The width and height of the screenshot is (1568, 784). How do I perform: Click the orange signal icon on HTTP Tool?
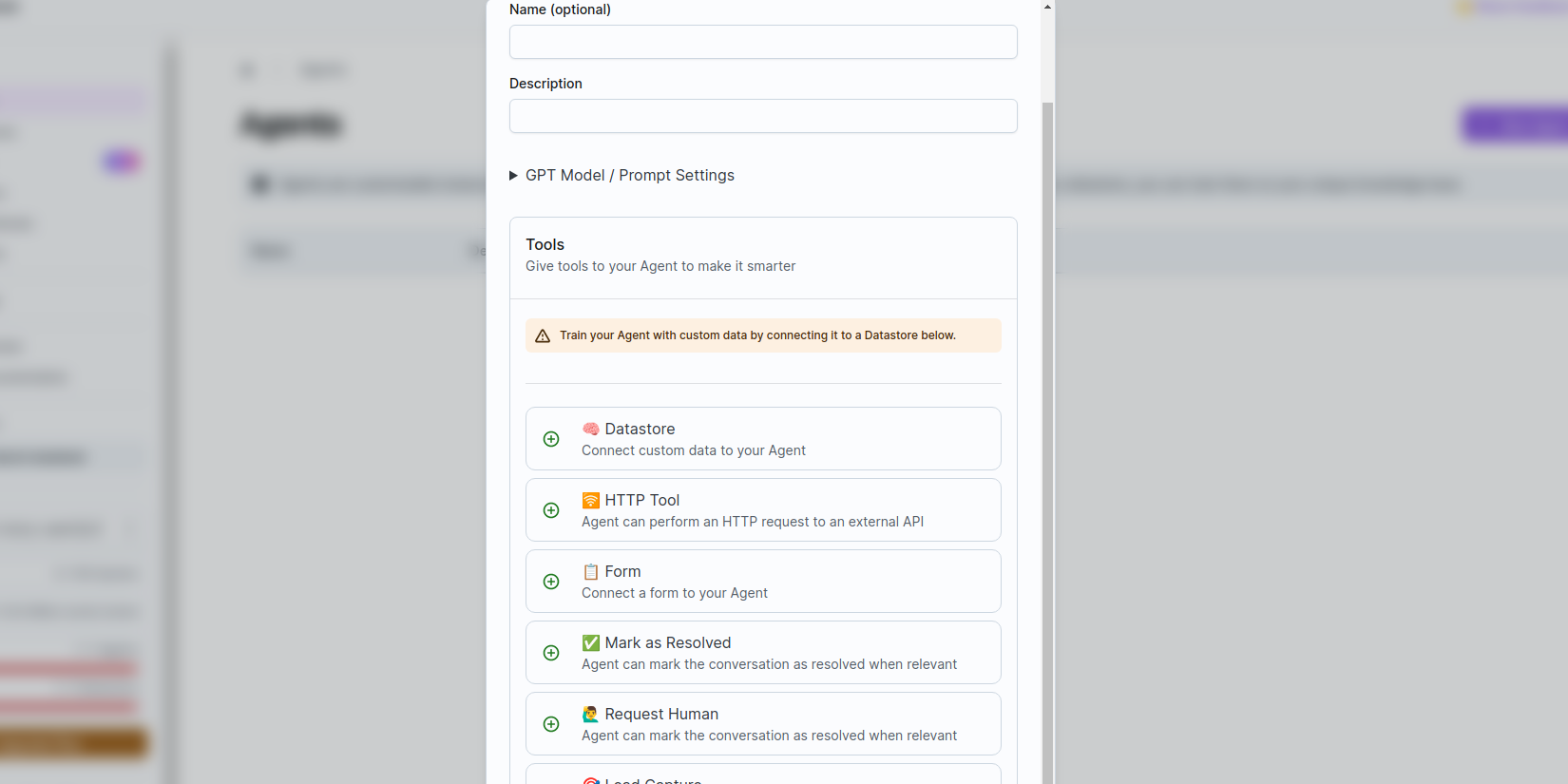coord(591,501)
